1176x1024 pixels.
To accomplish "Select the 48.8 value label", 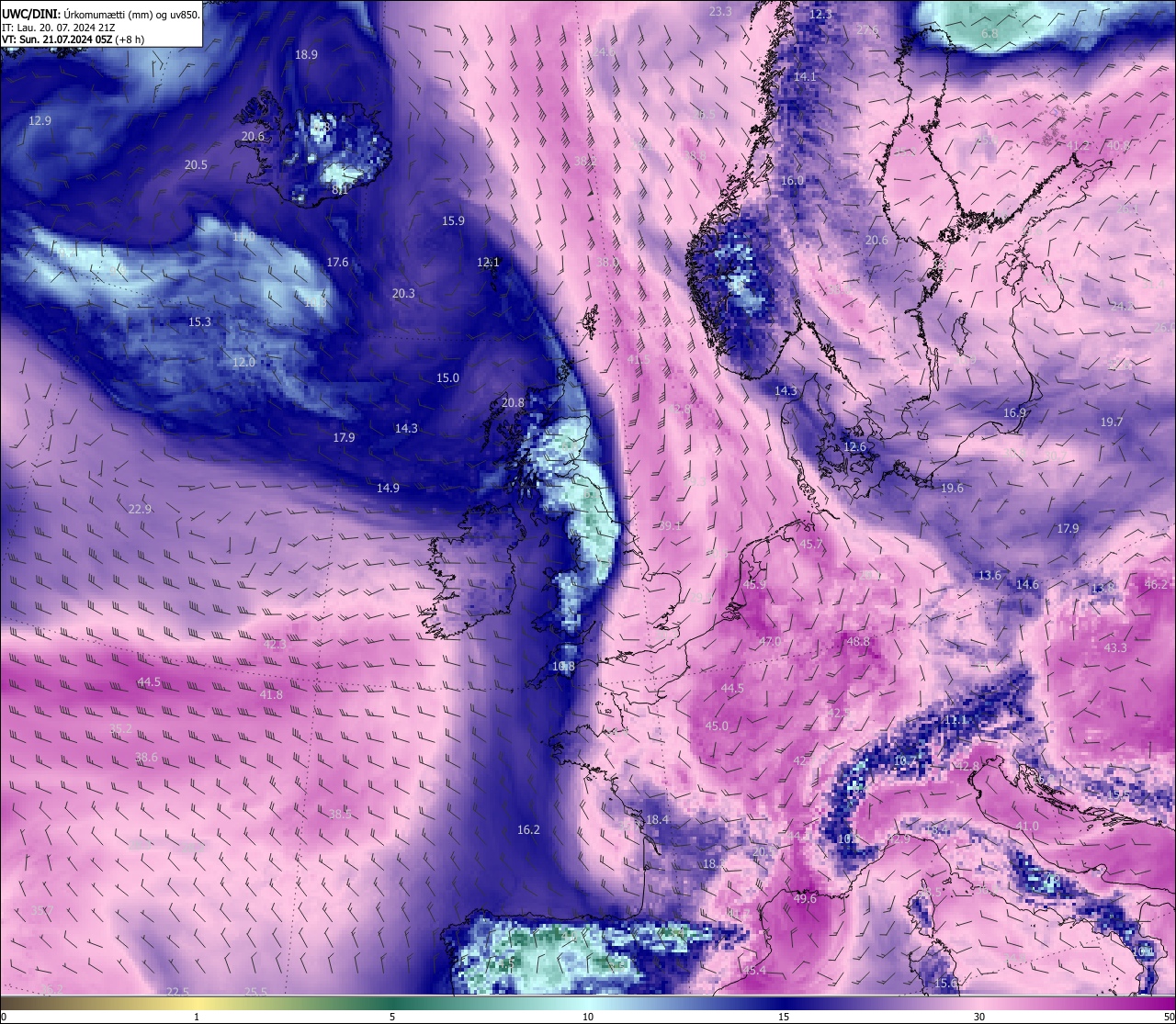I will pyautogui.click(x=857, y=641).
